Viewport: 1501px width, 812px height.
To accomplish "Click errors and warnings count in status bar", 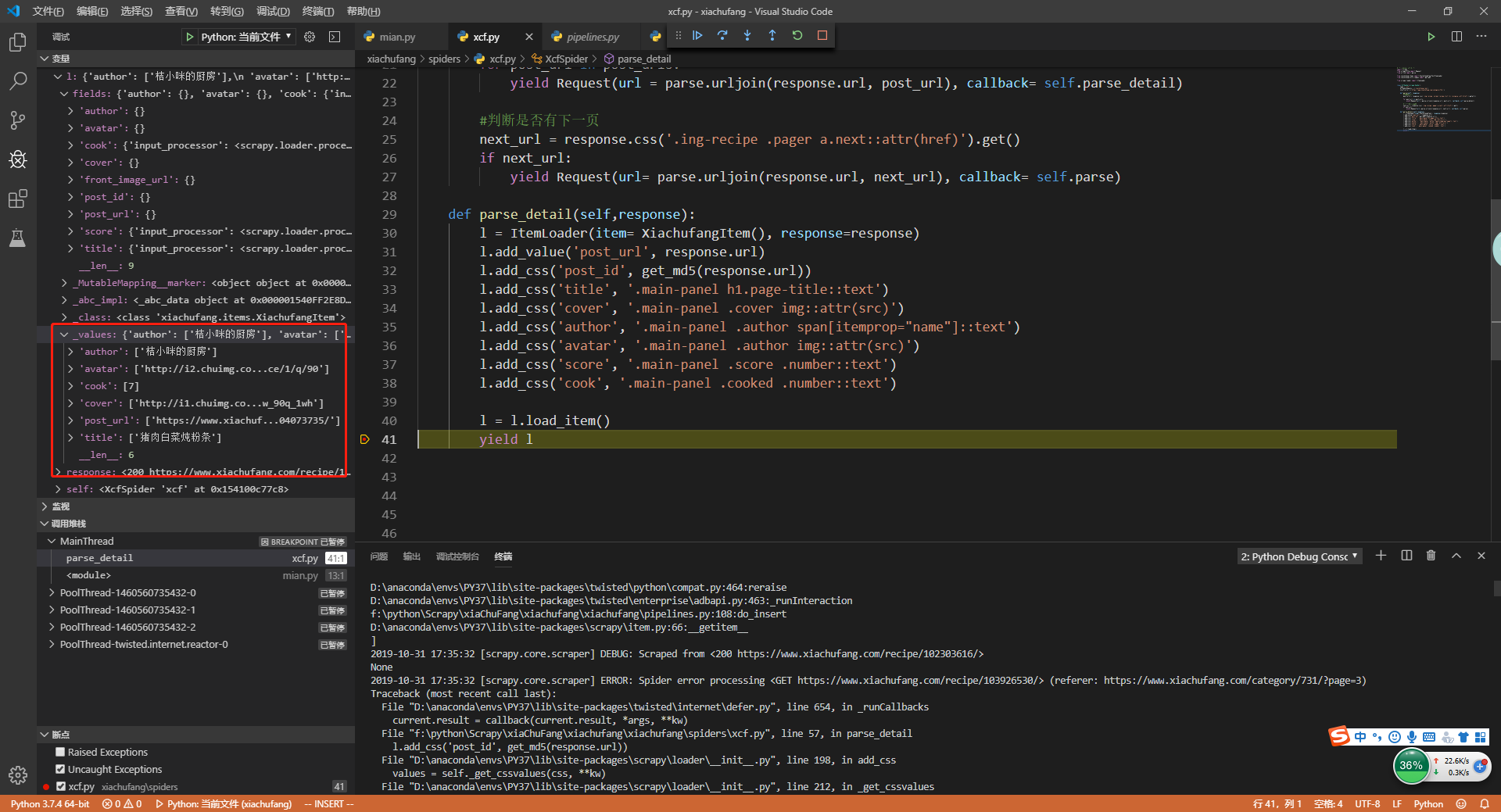I will tap(122, 803).
